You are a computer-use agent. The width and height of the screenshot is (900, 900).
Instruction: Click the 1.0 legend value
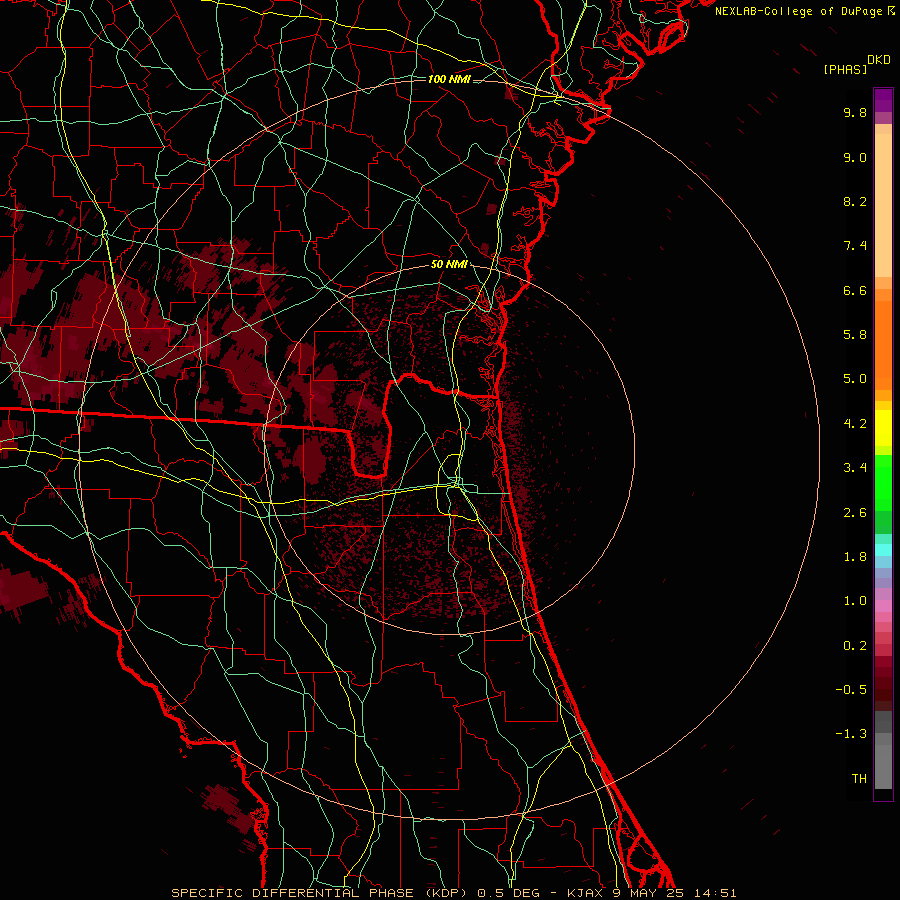pyautogui.click(x=855, y=601)
